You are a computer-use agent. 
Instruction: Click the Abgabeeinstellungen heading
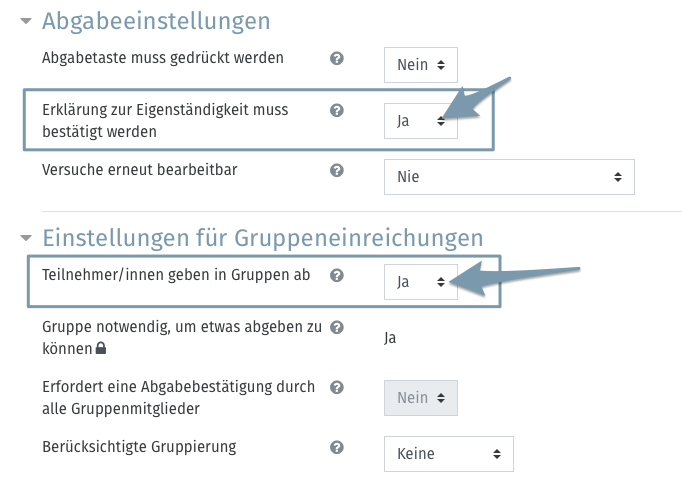pos(156,21)
